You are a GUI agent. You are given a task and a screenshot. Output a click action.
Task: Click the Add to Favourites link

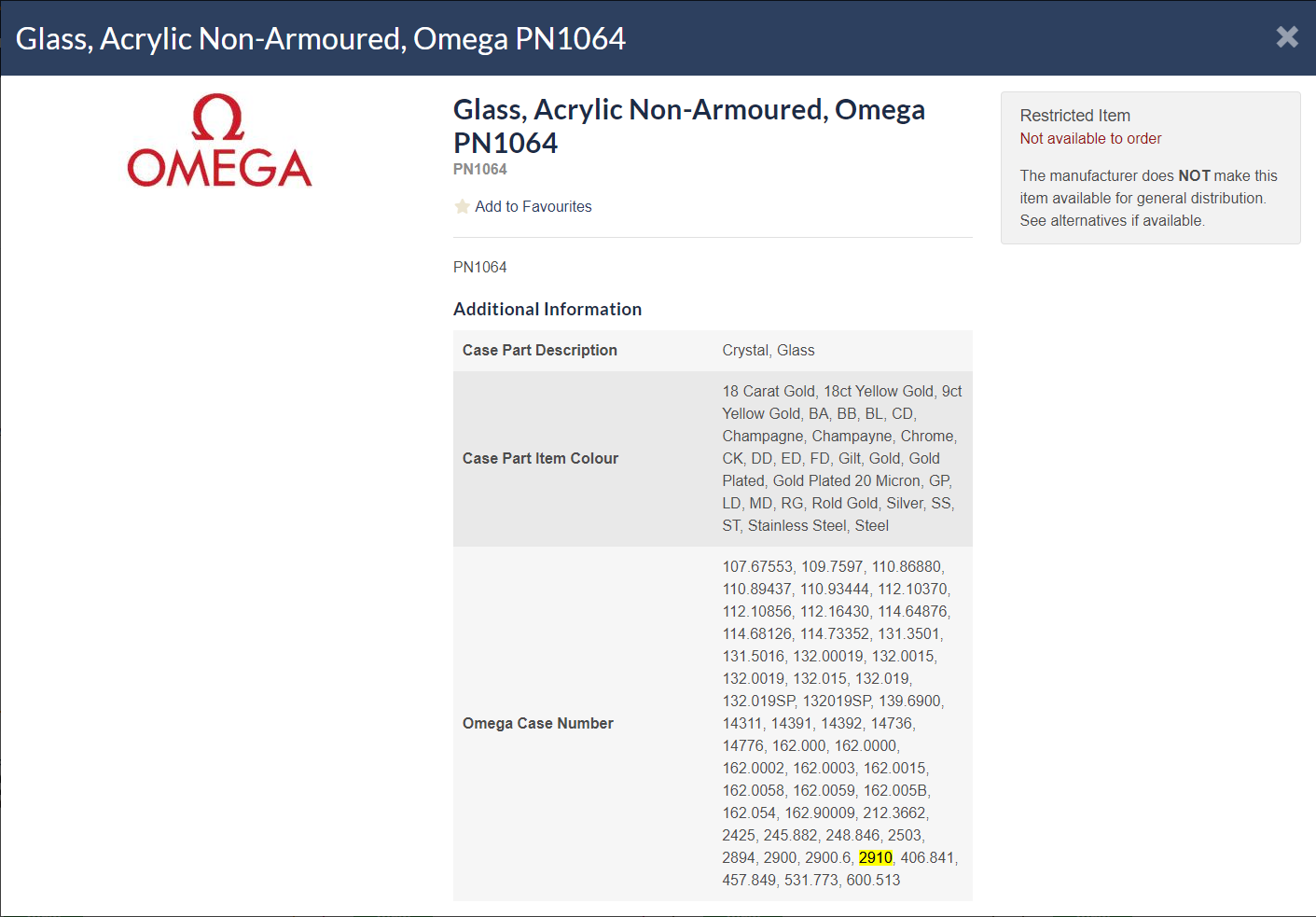click(x=533, y=206)
